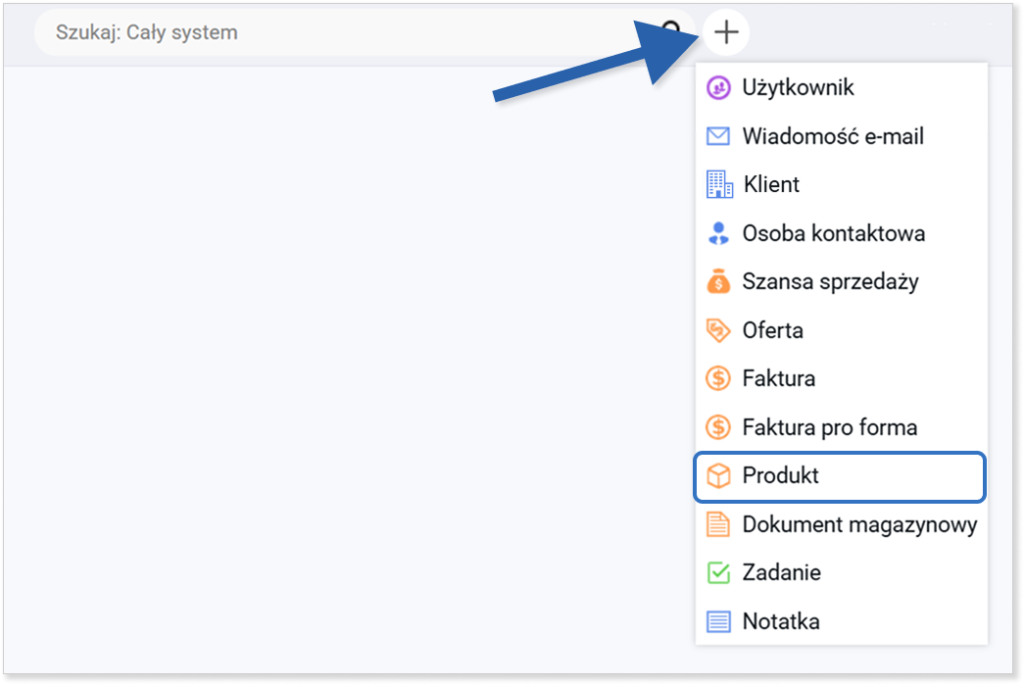Click the person icon for Osoba kontaktowa
The image size is (1024, 685).
(x=718, y=233)
